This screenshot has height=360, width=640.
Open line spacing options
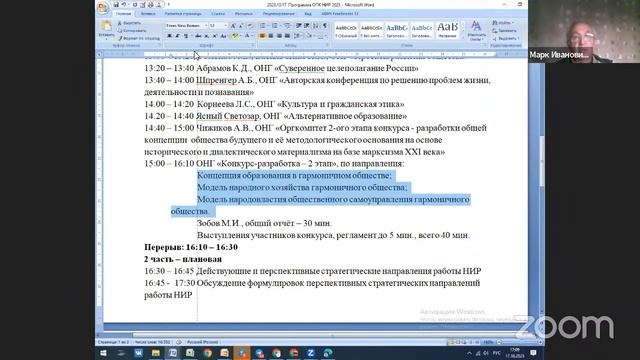(298, 36)
